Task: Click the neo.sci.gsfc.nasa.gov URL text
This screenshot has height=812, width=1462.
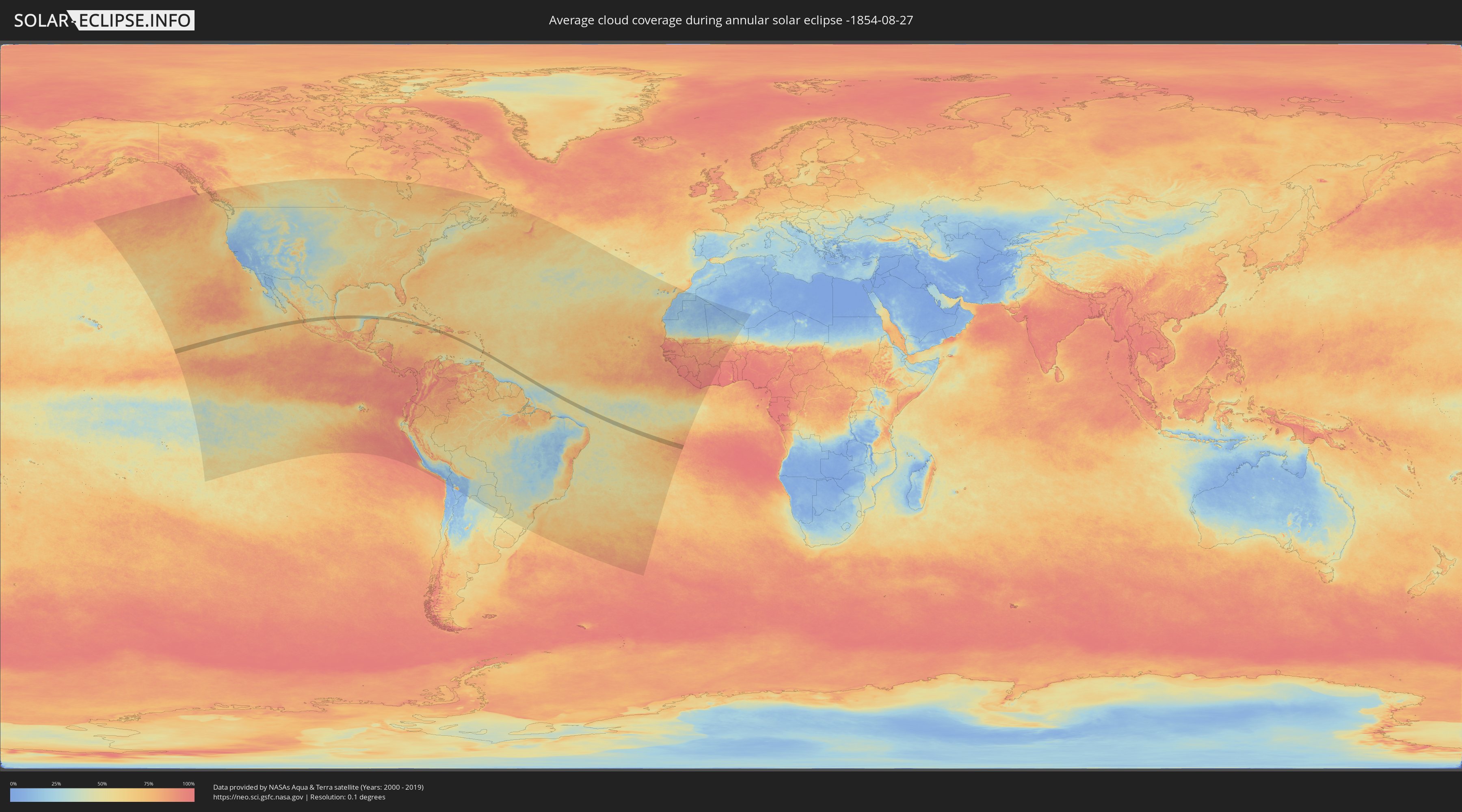Action: pyautogui.click(x=258, y=797)
